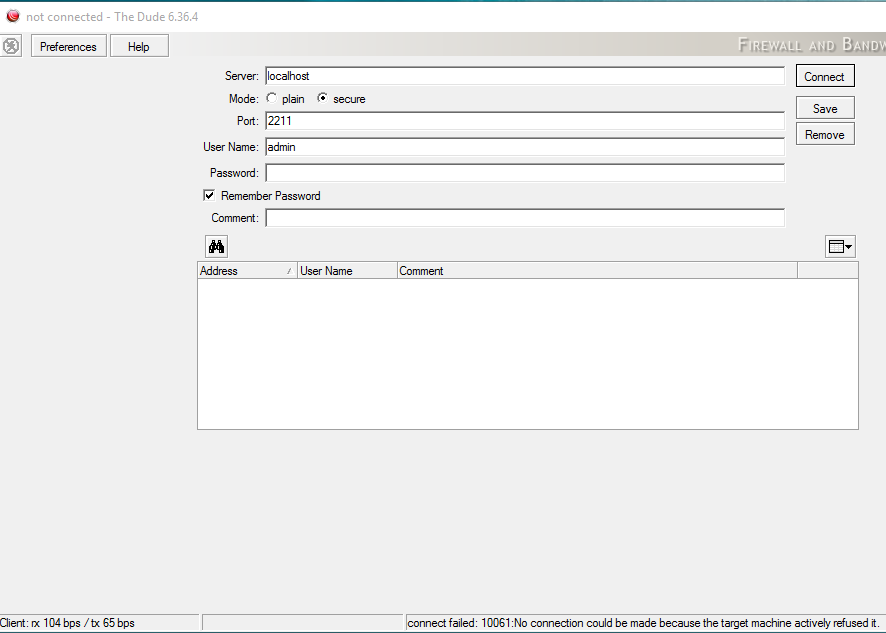Focus the Comment input field
The height and width of the screenshot is (633, 886).
[525, 218]
